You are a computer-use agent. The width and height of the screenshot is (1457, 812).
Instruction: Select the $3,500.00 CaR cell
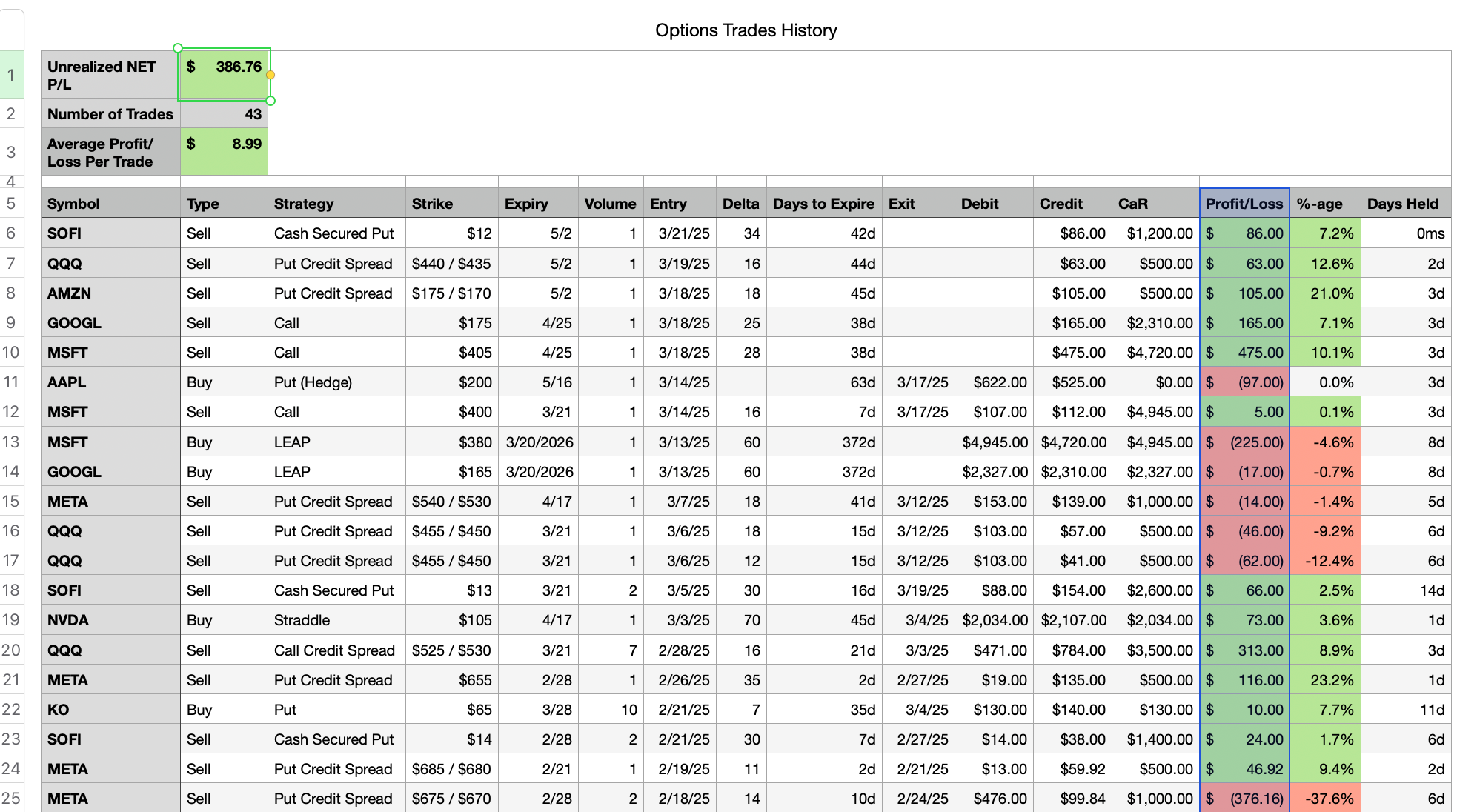coord(1155,650)
